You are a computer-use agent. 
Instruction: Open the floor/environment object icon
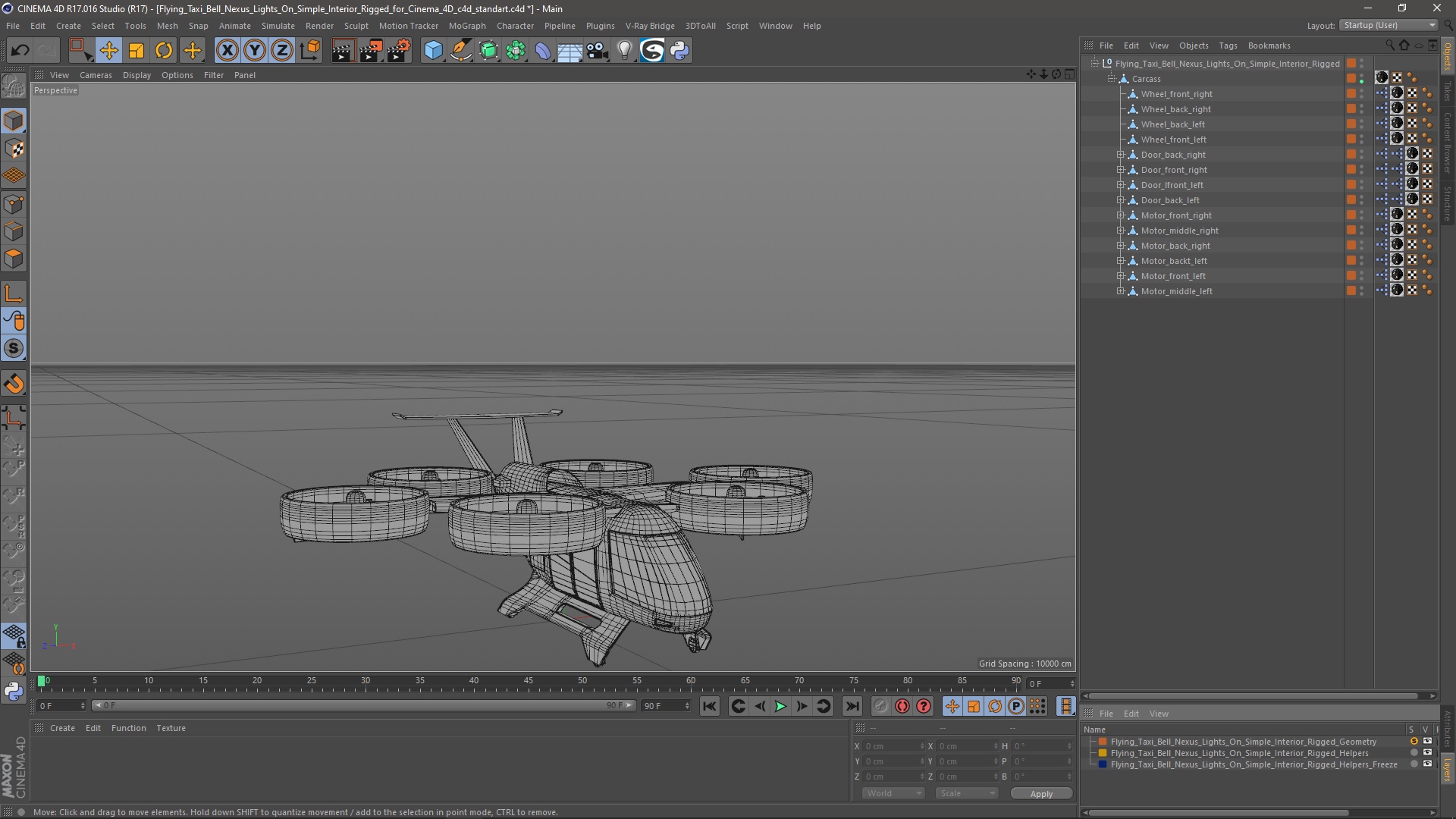(x=570, y=51)
